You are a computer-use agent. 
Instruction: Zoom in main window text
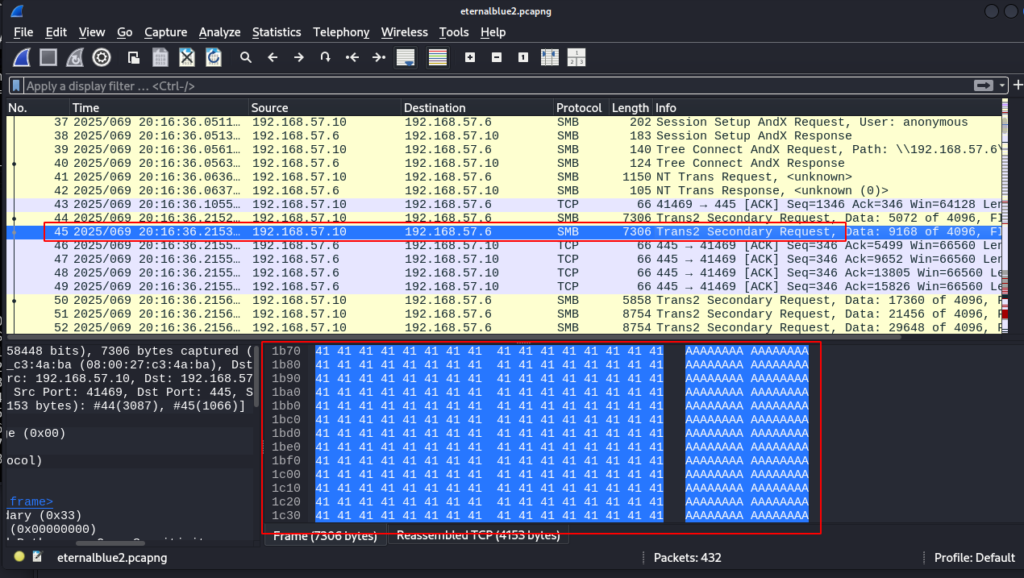point(470,57)
